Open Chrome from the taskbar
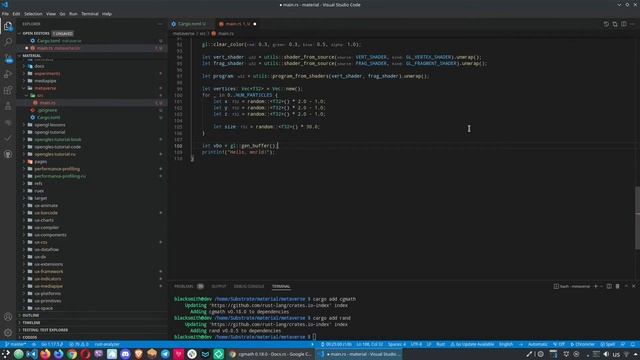The width and height of the screenshot is (640, 360). [x=72, y=354]
